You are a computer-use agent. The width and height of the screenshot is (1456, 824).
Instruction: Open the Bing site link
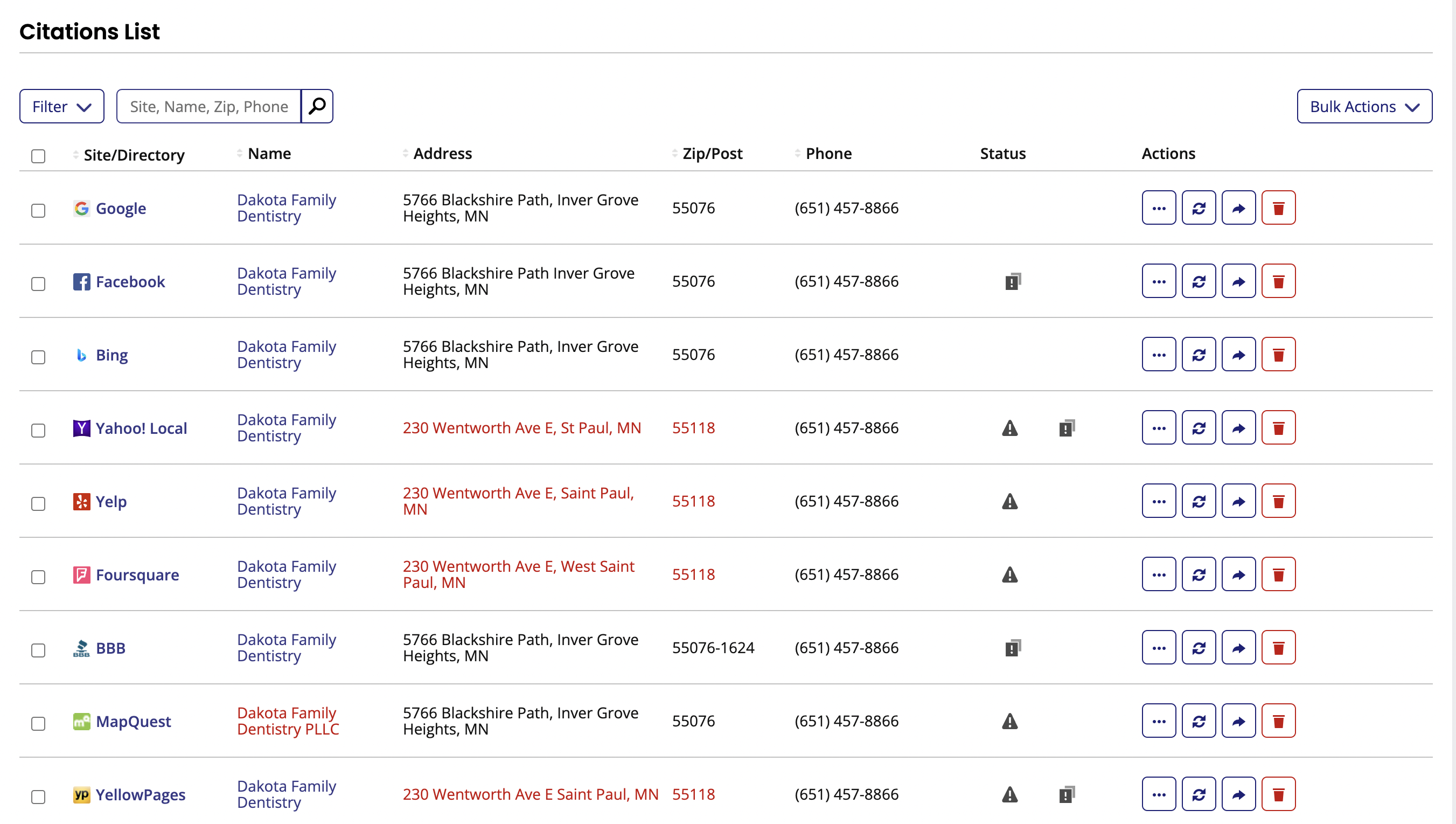point(112,355)
